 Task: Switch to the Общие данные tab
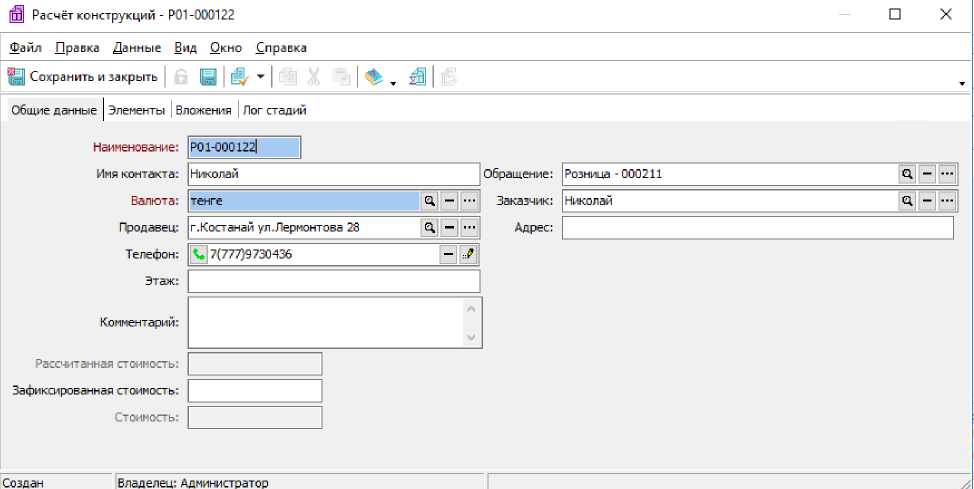point(54,111)
